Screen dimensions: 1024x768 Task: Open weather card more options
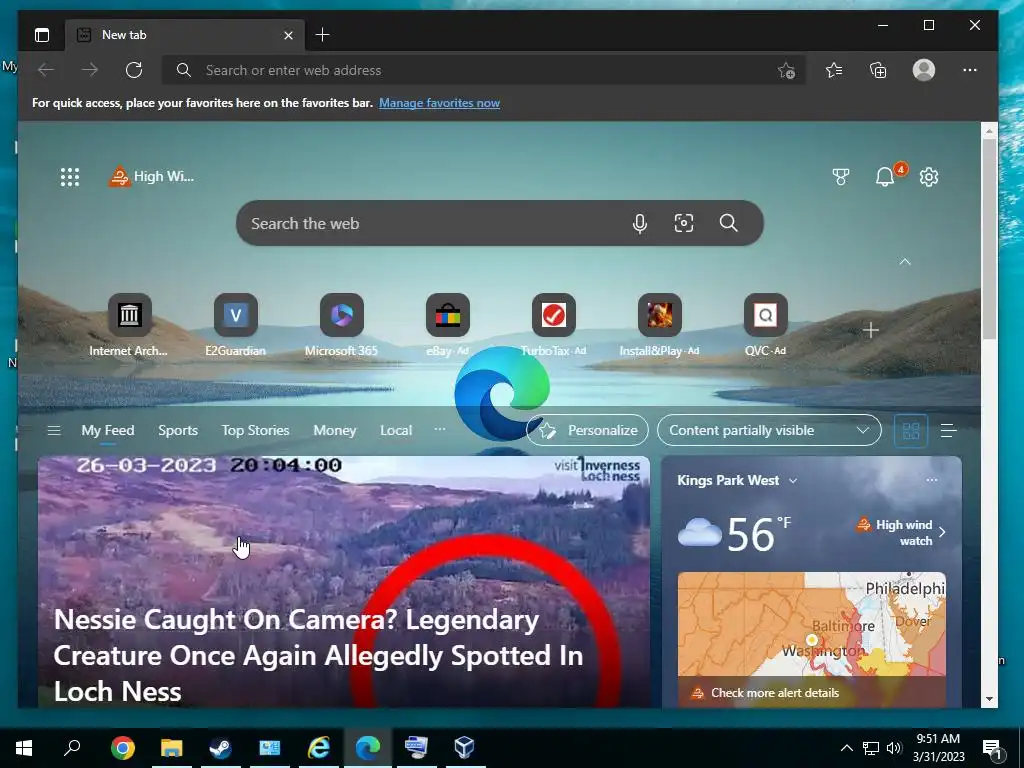[932, 480]
